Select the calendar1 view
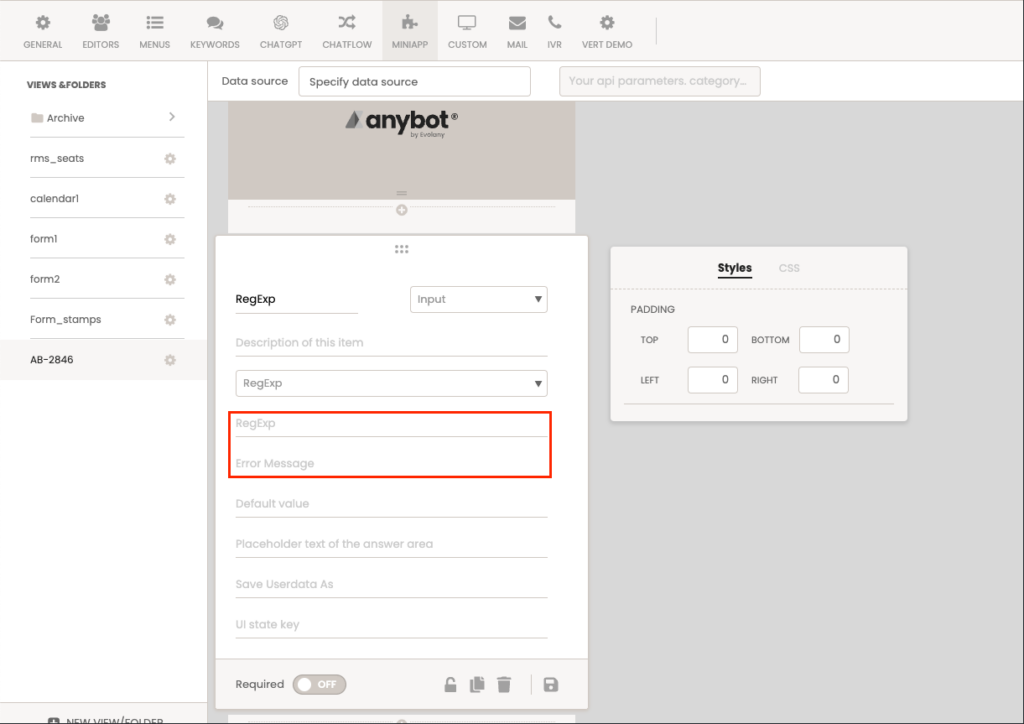Screen dimensions: 1024x724 pos(55,199)
